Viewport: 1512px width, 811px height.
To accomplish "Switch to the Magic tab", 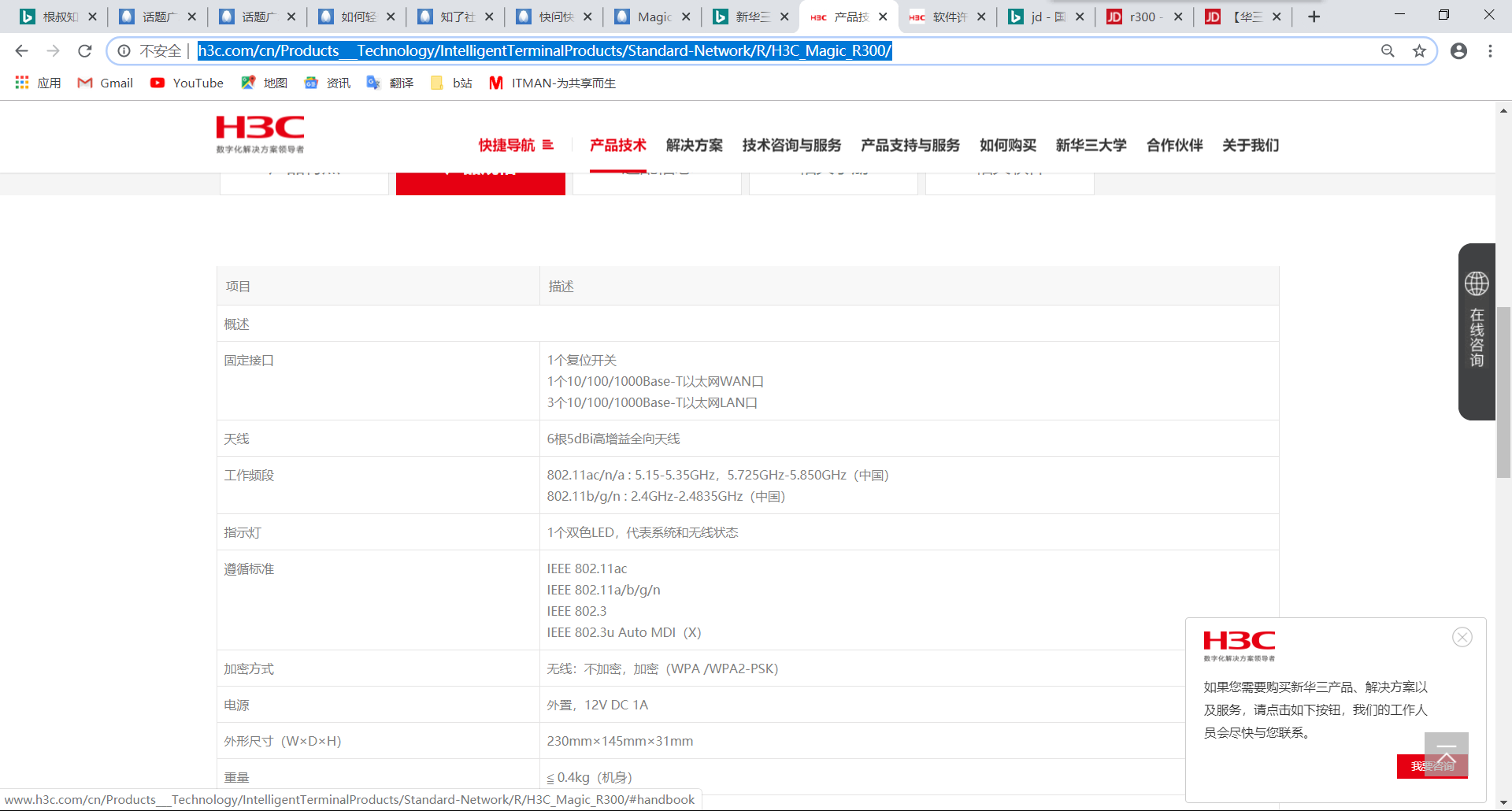I will [654, 17].
